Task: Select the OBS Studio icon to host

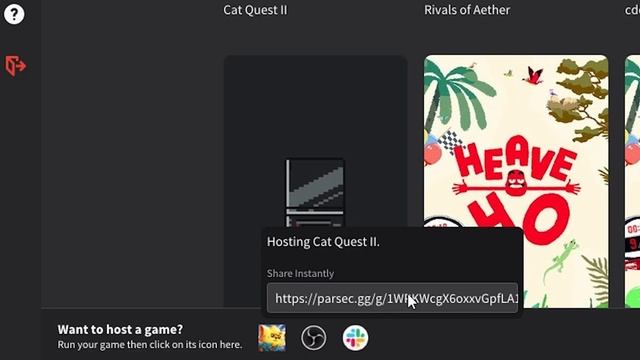Action: pyautogui.click(x=313, y=338)
